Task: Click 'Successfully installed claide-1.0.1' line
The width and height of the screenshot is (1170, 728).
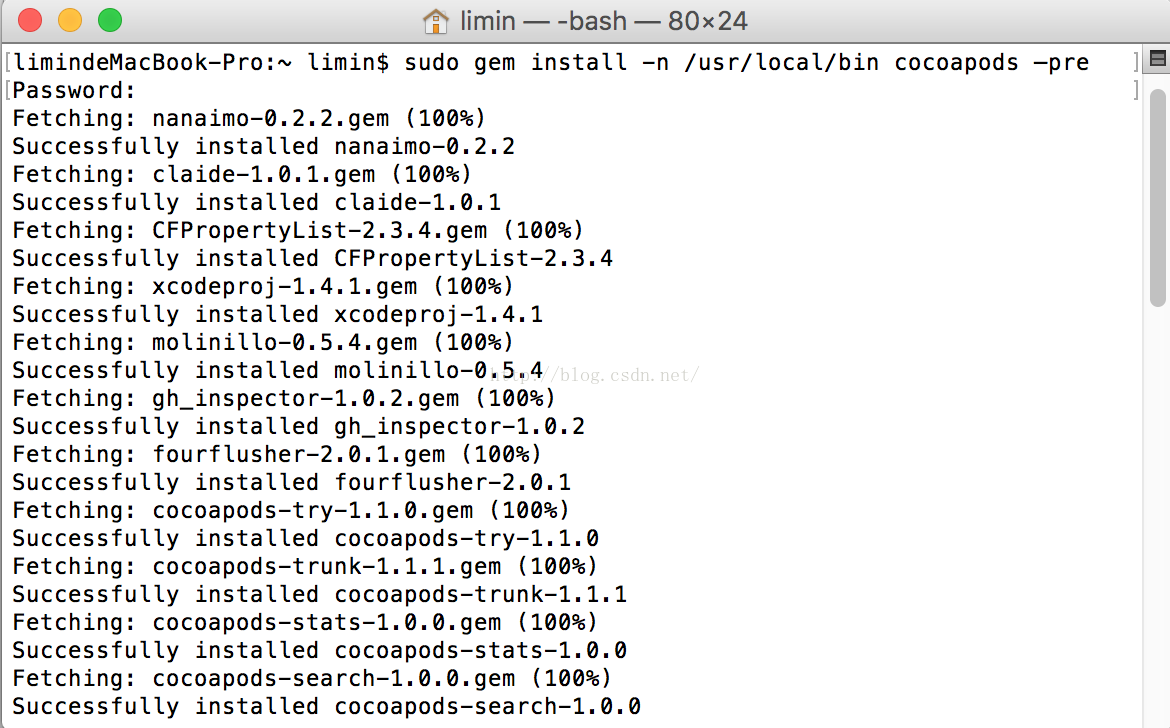Action: (x=257, y=203)
